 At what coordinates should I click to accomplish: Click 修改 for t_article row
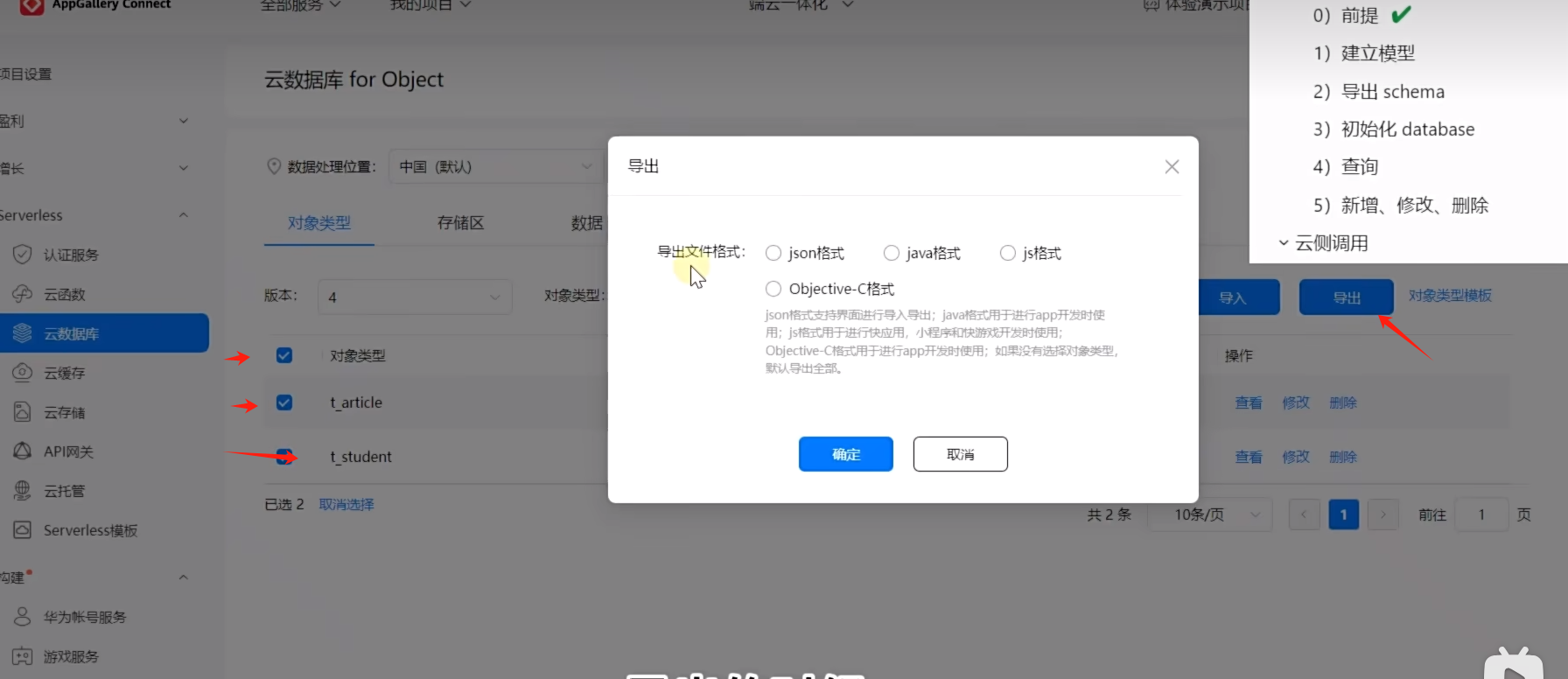1296,402
